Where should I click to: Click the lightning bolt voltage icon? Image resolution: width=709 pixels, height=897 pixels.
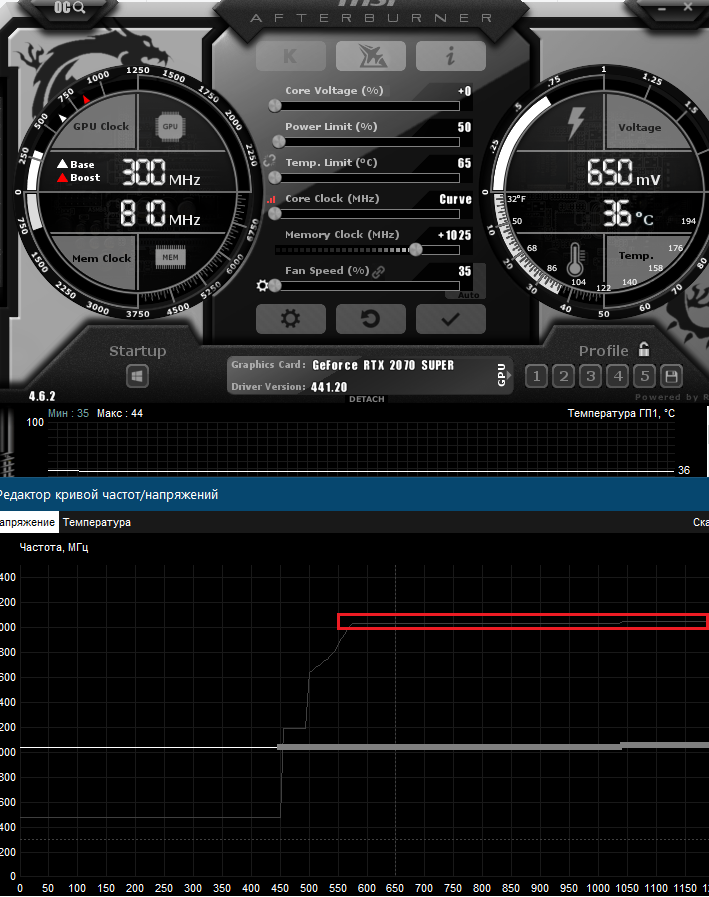[575, 123]
